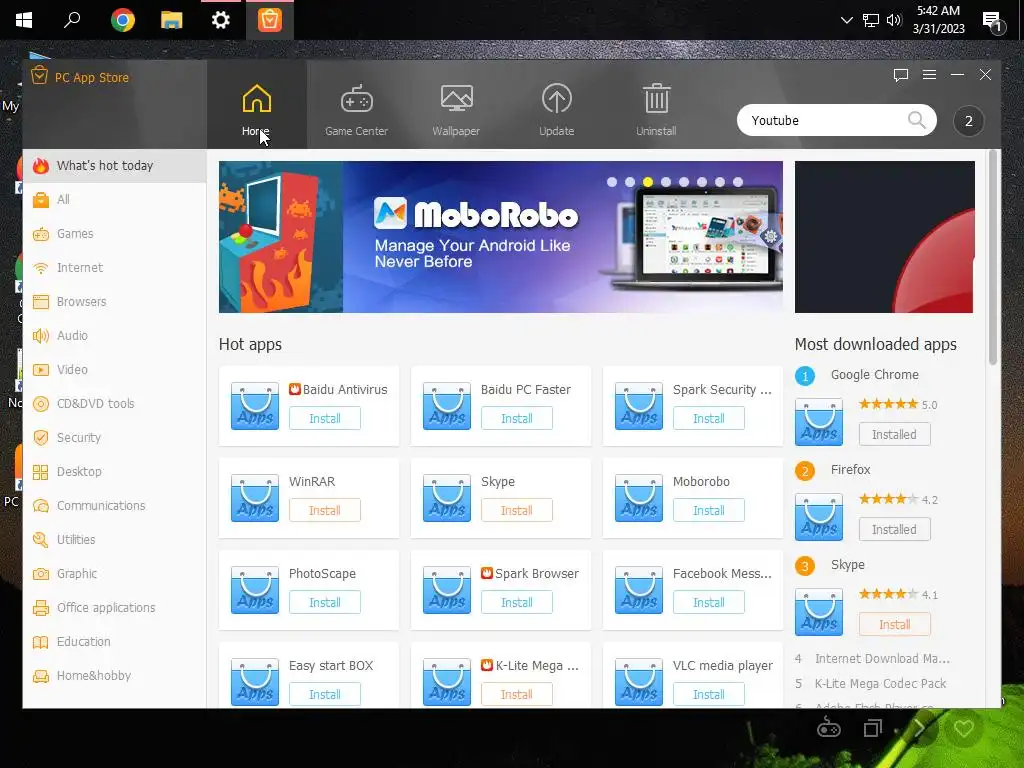Open the Audio category
The width and height of the screenshot is (1024, 768).
click(115, 336)
